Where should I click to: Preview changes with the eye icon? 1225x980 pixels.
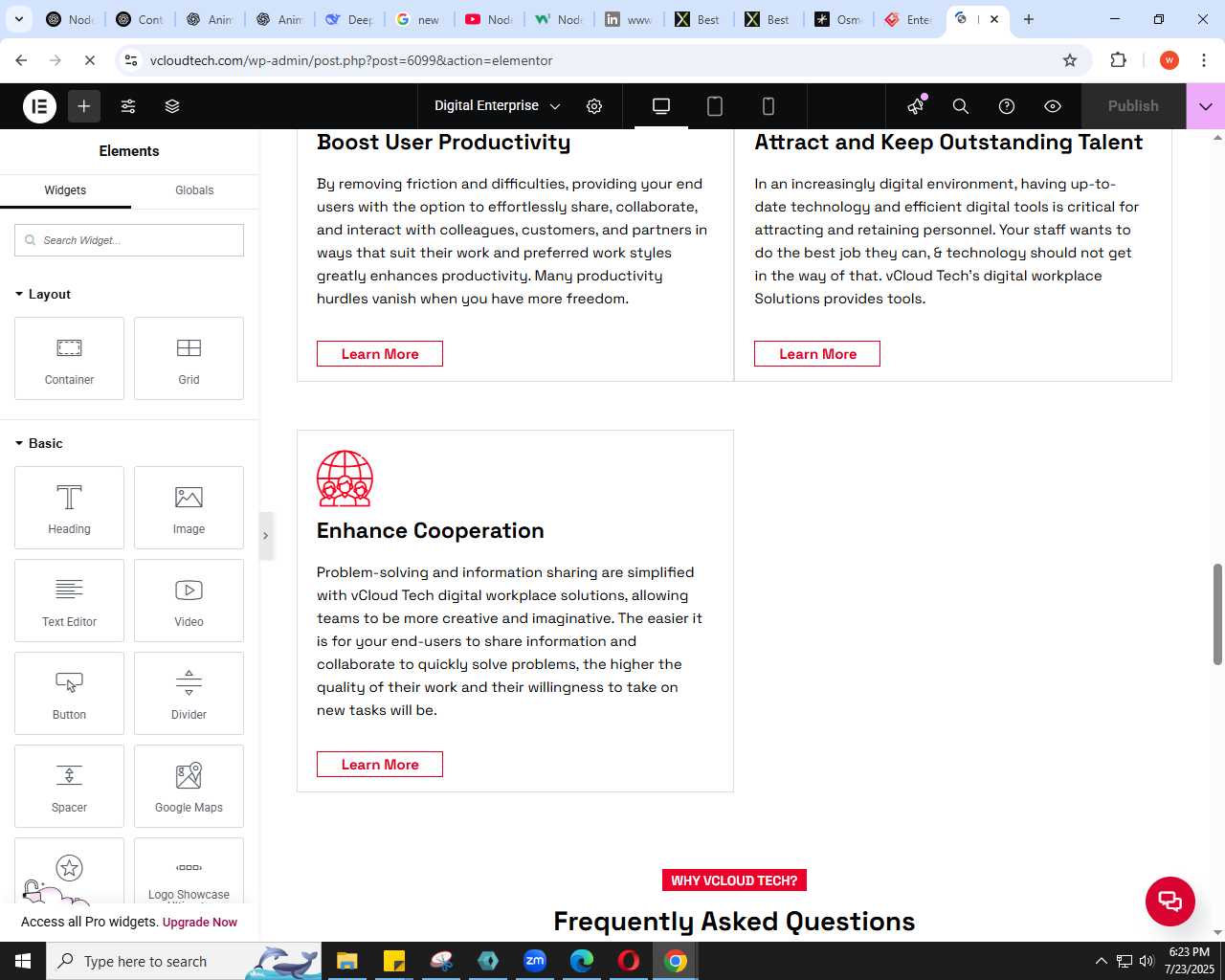point(1053,106)
